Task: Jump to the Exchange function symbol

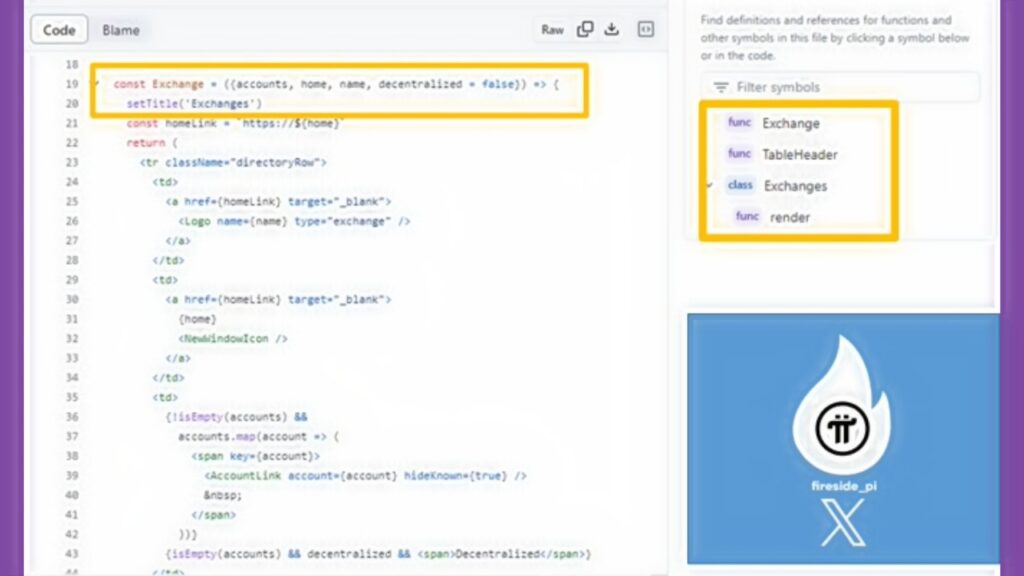Action: [790, 123]
